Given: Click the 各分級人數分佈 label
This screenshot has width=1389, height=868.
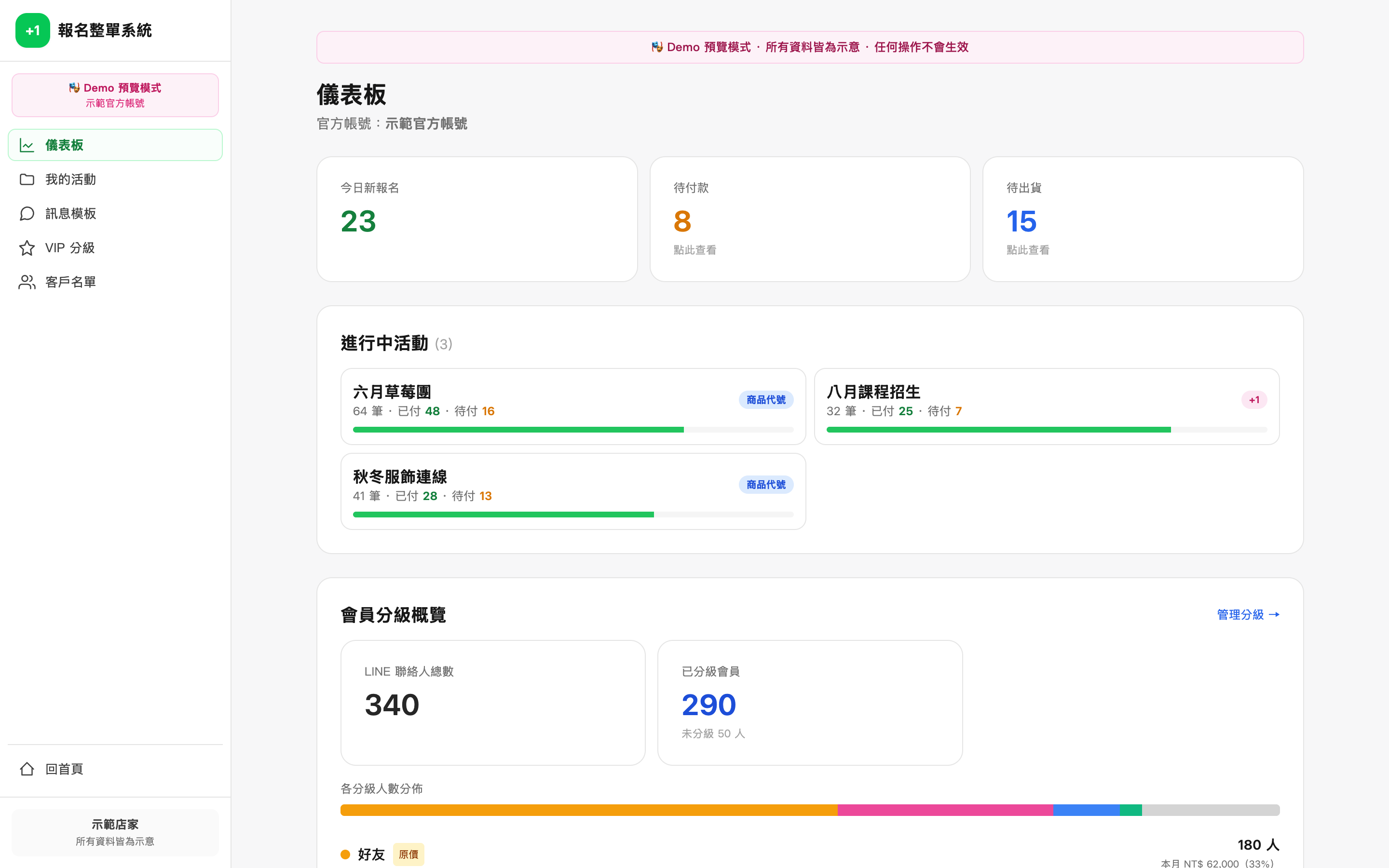Looking at the screenshot, I should tap(381, 789).
